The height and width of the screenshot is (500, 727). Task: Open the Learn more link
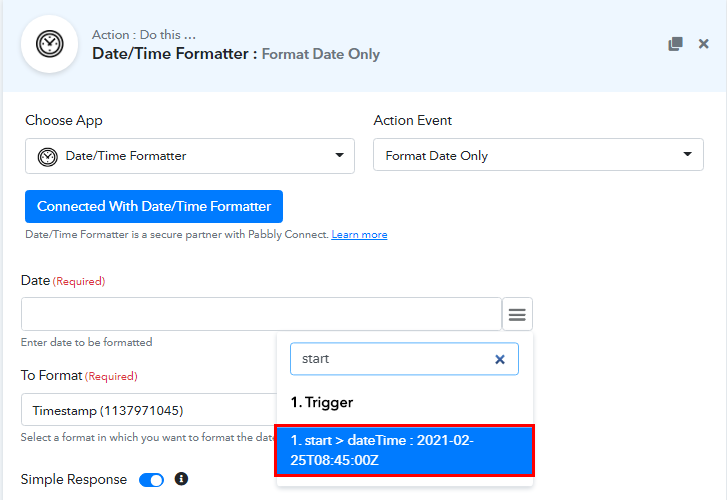[359, 235]
